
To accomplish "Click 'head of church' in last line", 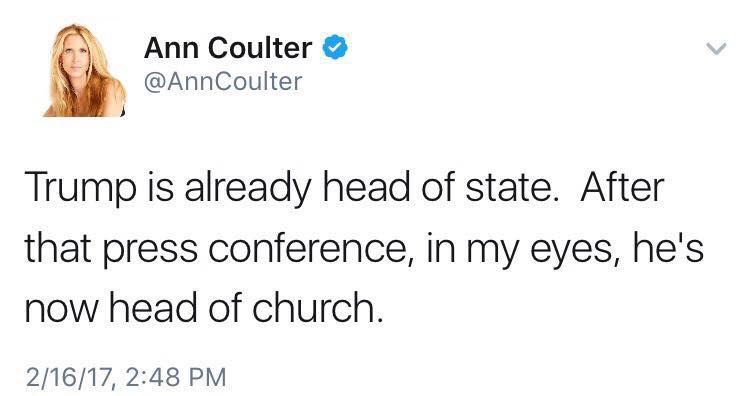I will tap(246, 308).
